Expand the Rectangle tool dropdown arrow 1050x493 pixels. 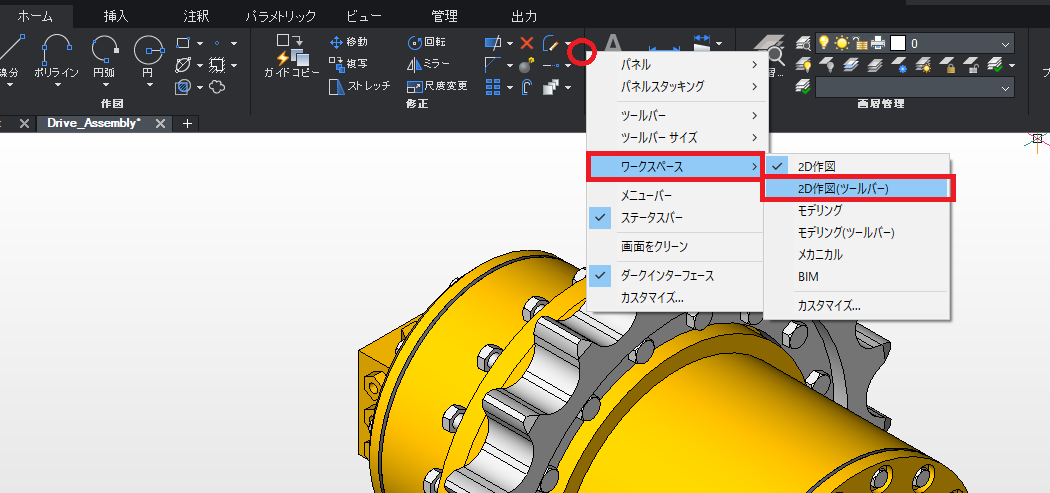200,44
